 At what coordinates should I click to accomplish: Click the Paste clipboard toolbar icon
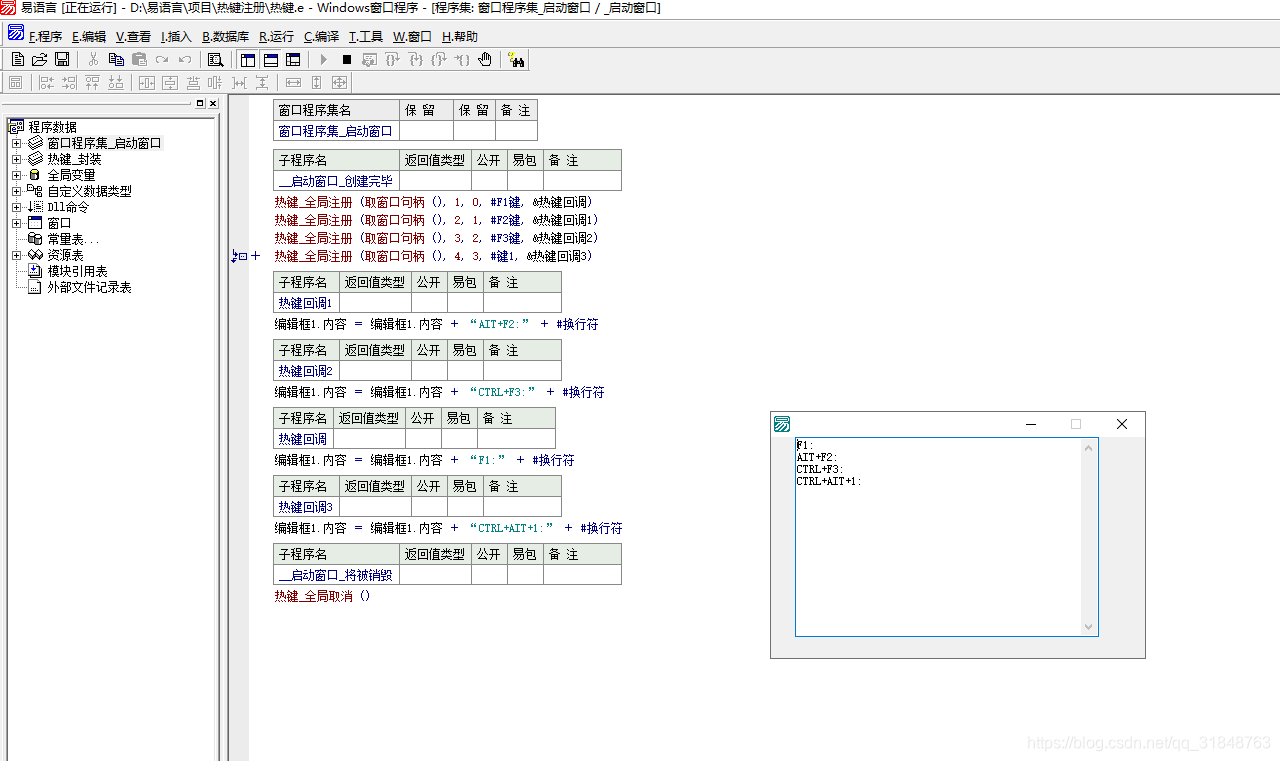click(139, 60)
